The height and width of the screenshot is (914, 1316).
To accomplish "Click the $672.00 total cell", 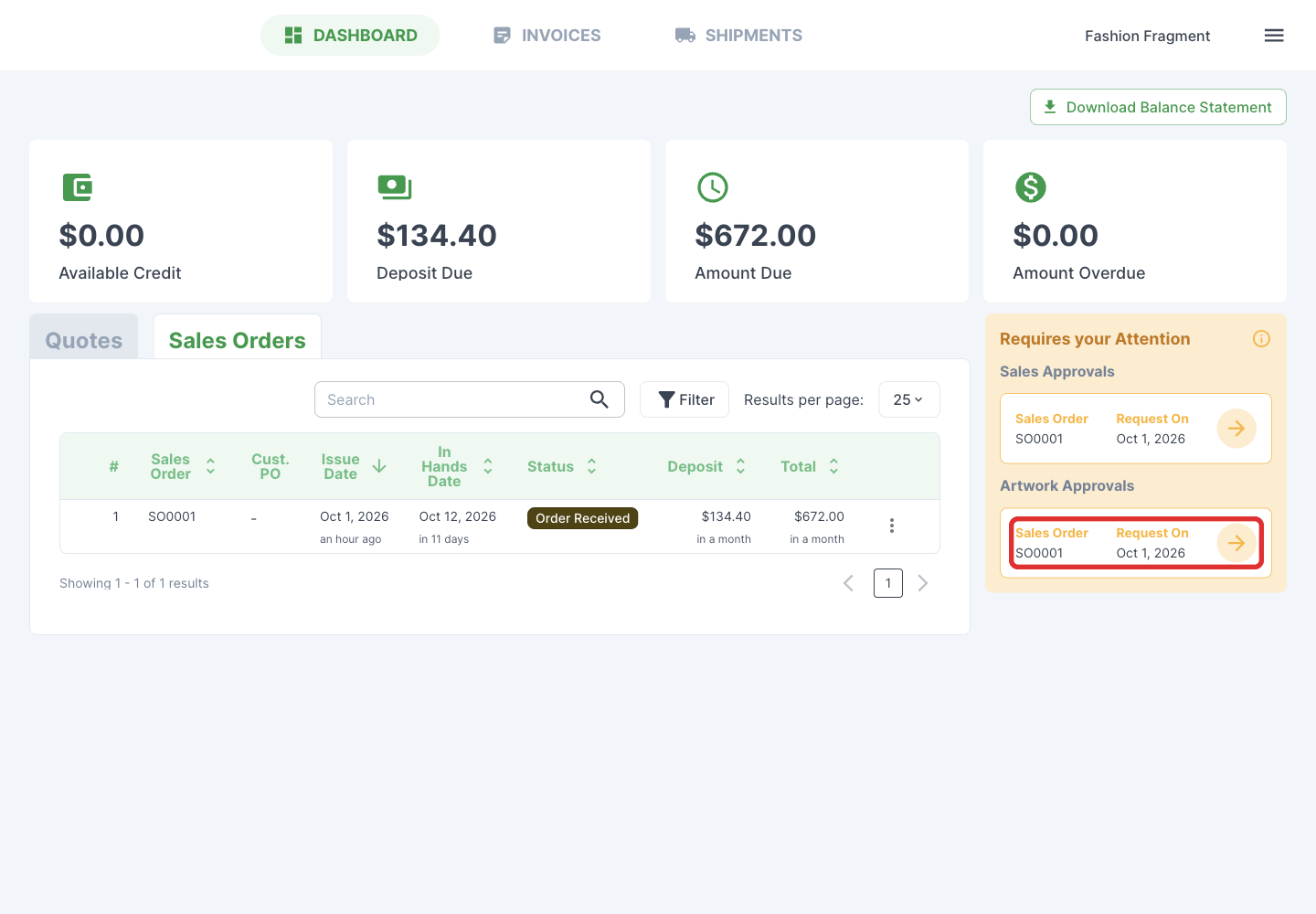I will point(819,516).
